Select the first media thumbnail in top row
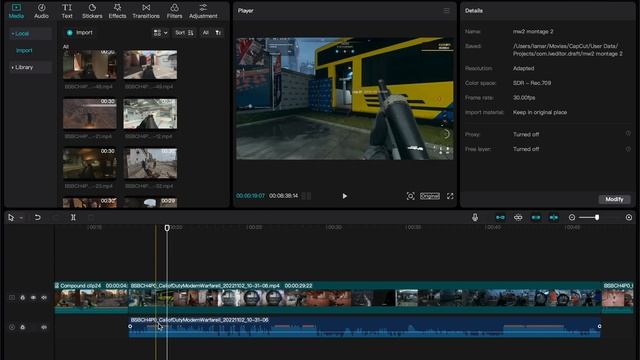 (90, 64)
